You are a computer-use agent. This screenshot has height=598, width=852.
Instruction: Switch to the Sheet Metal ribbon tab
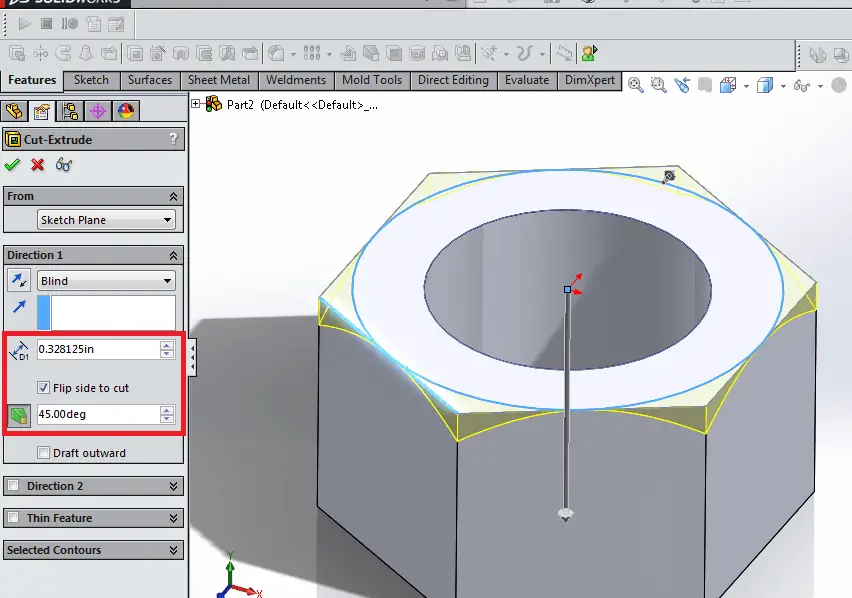point(219,80)
